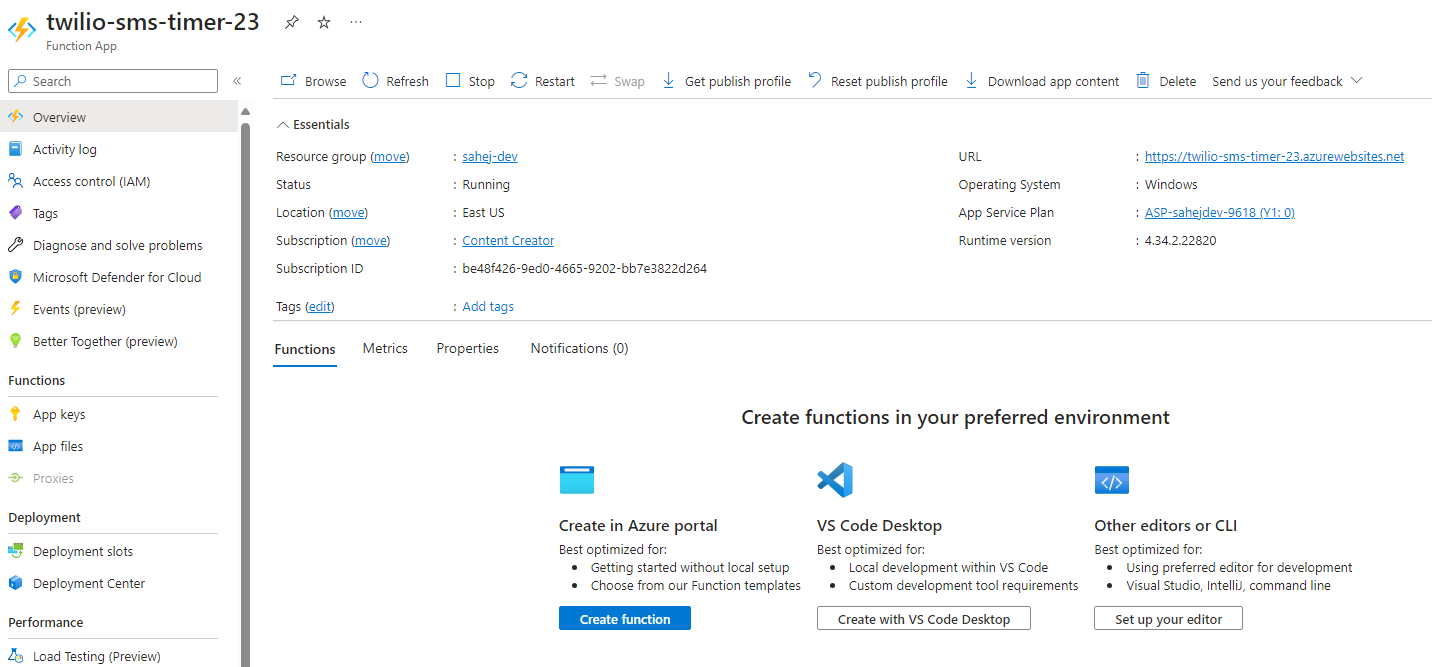This screenshot has height=667, width=1432.
Task: Collapse the left navigation menu
Action: coord(237,81)
